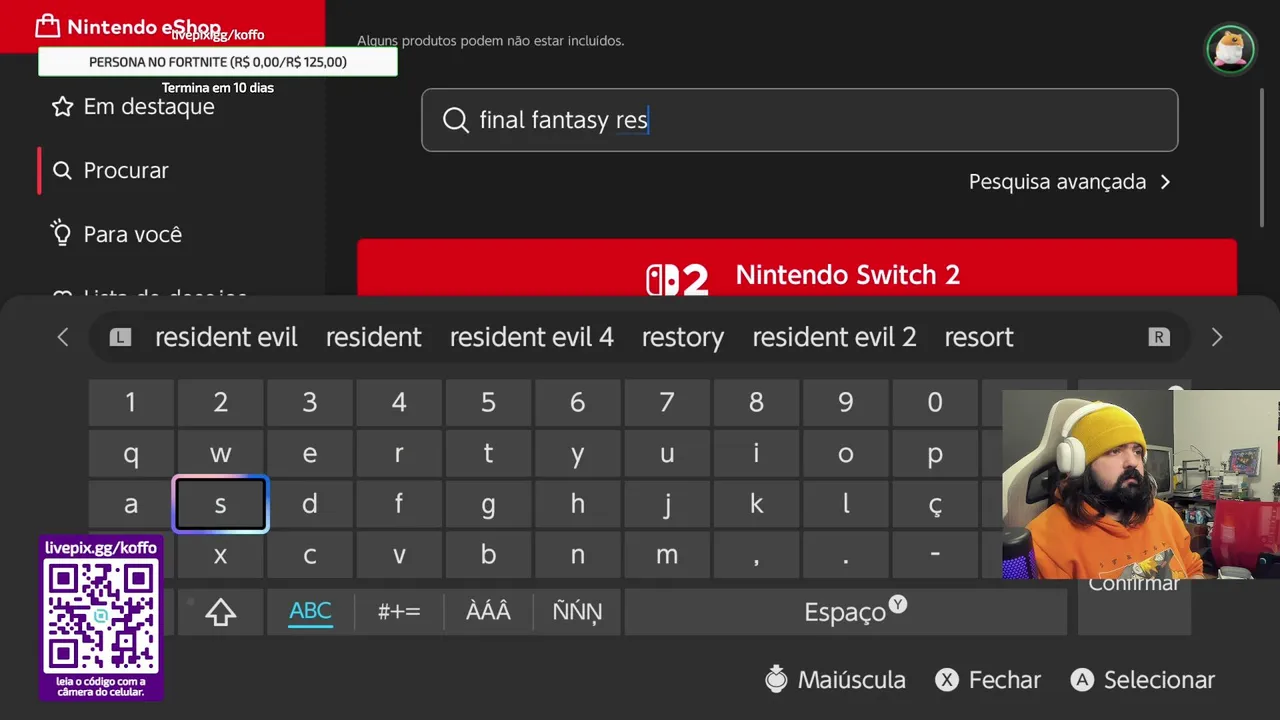Open the Nintendo Switch 2 banner
The image size is (1280, 720).
pos(797,267)
